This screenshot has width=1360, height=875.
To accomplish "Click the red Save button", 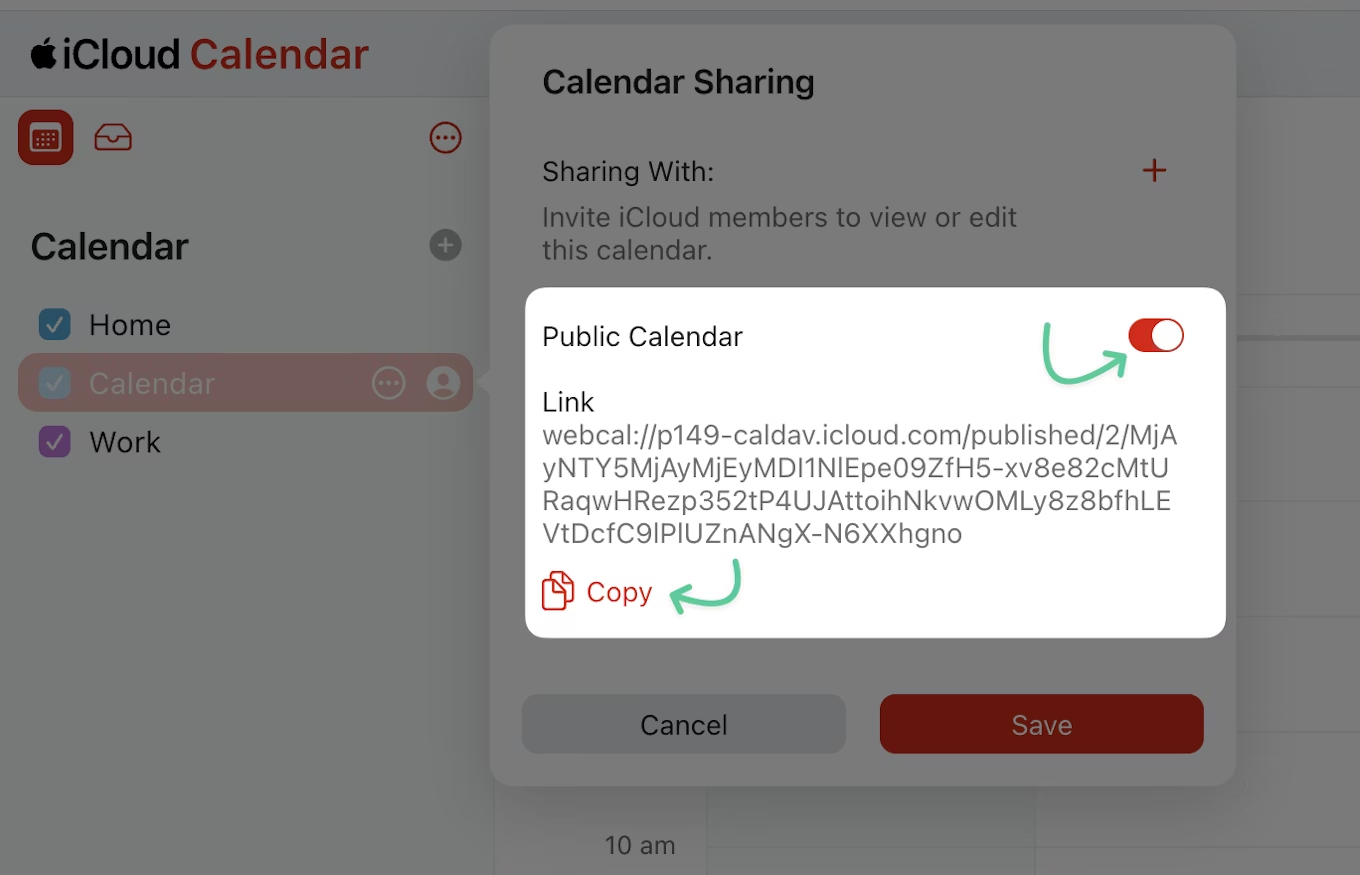I will pyautogui.click(x=1041, y=724).
